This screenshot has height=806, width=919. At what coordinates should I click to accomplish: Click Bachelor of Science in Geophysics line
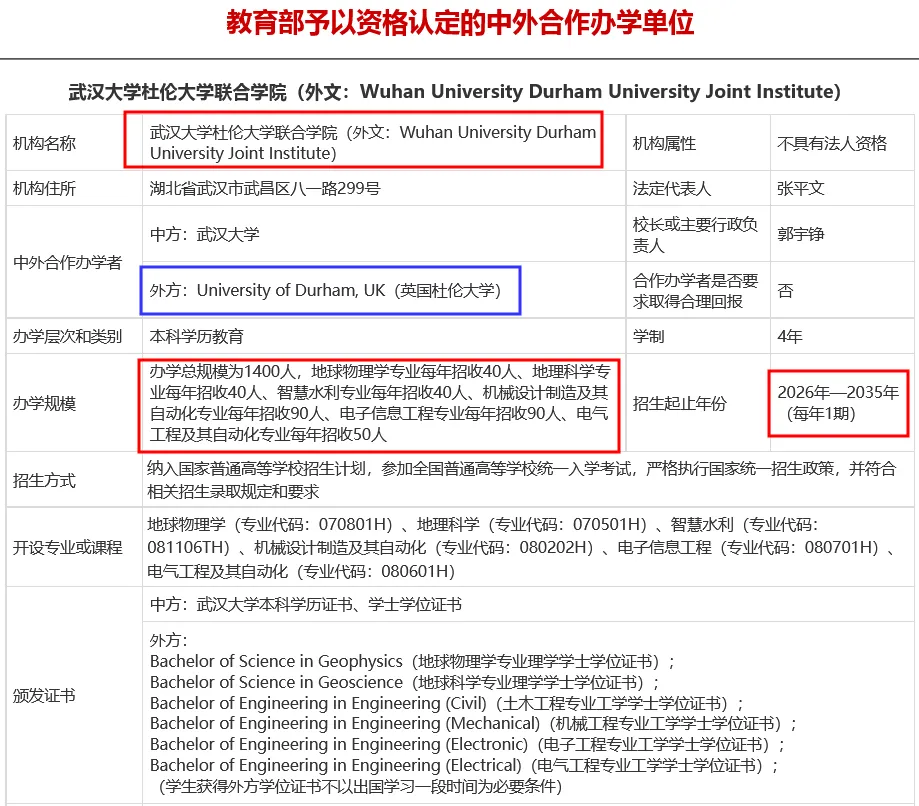[413, 661]
